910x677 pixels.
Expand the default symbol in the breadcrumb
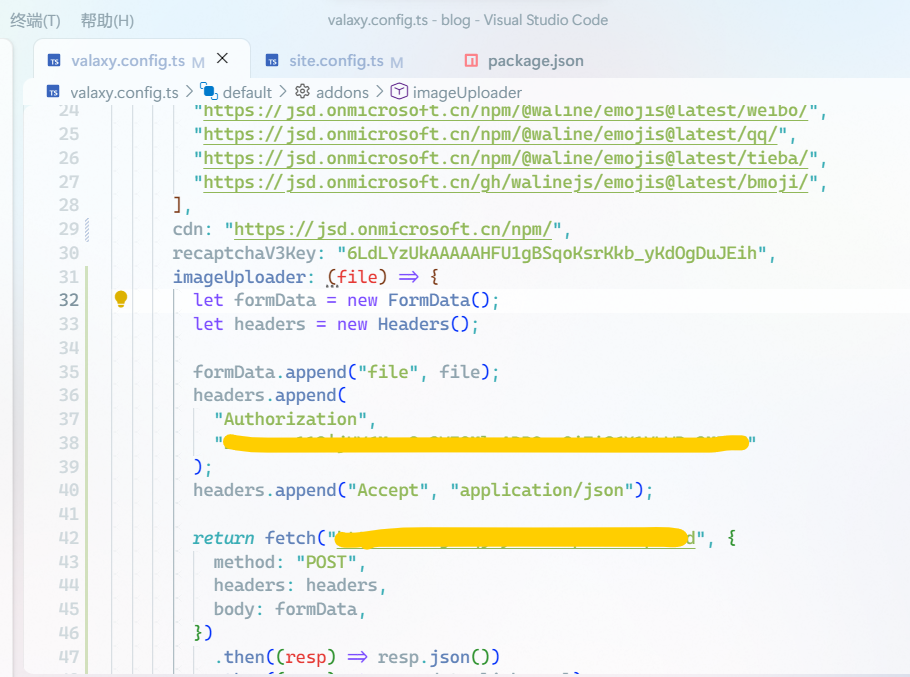point(247,91)
